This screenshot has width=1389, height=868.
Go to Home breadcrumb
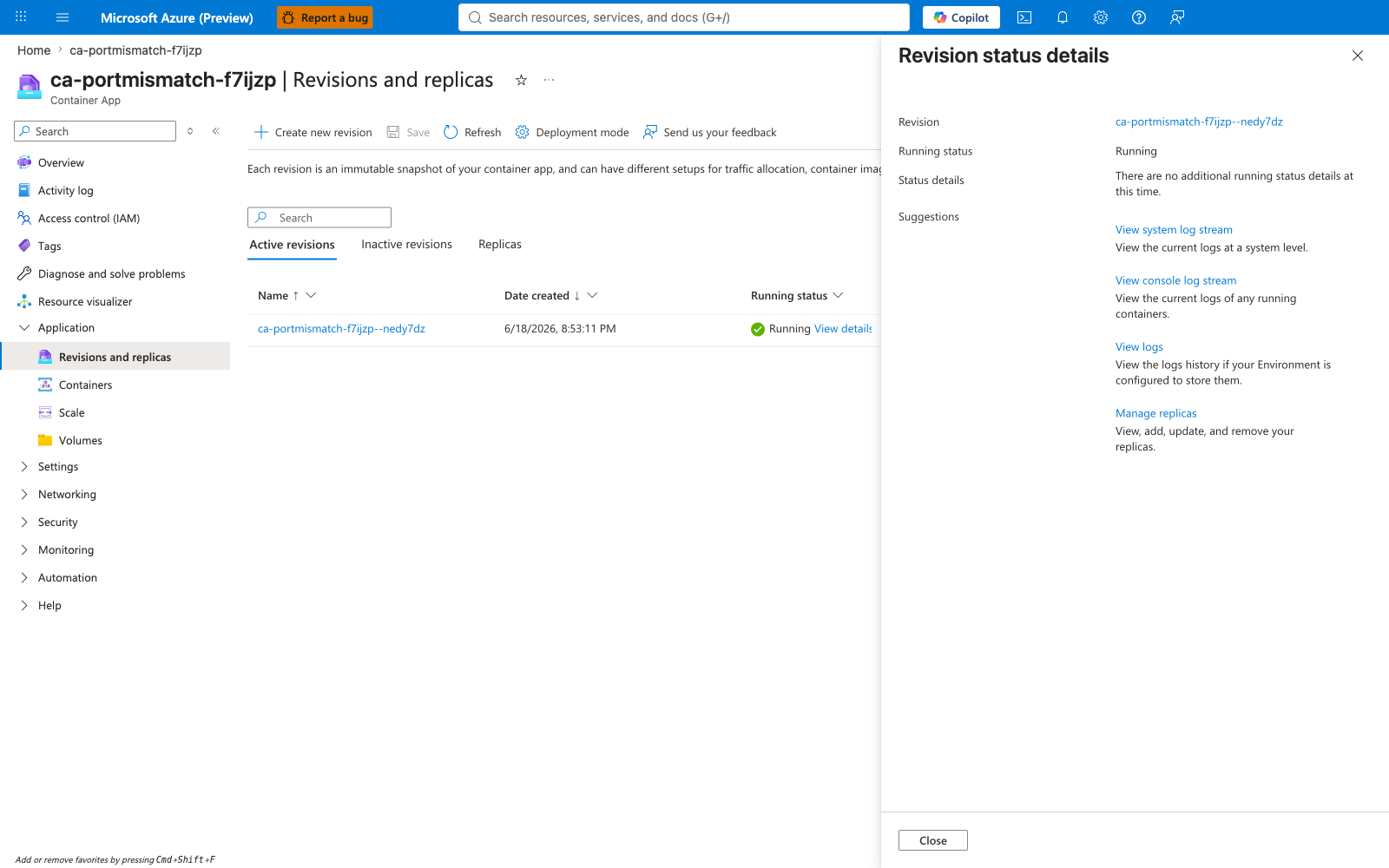point(34,50)
